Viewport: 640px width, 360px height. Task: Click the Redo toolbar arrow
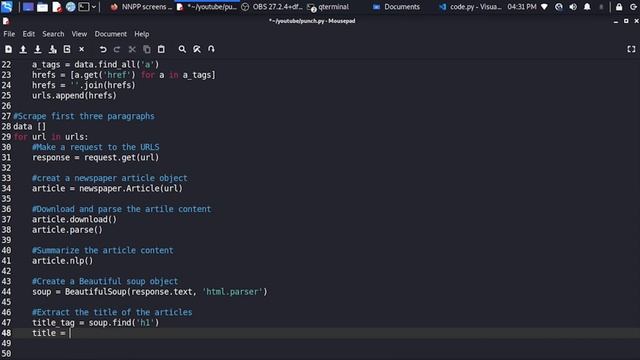117,49
